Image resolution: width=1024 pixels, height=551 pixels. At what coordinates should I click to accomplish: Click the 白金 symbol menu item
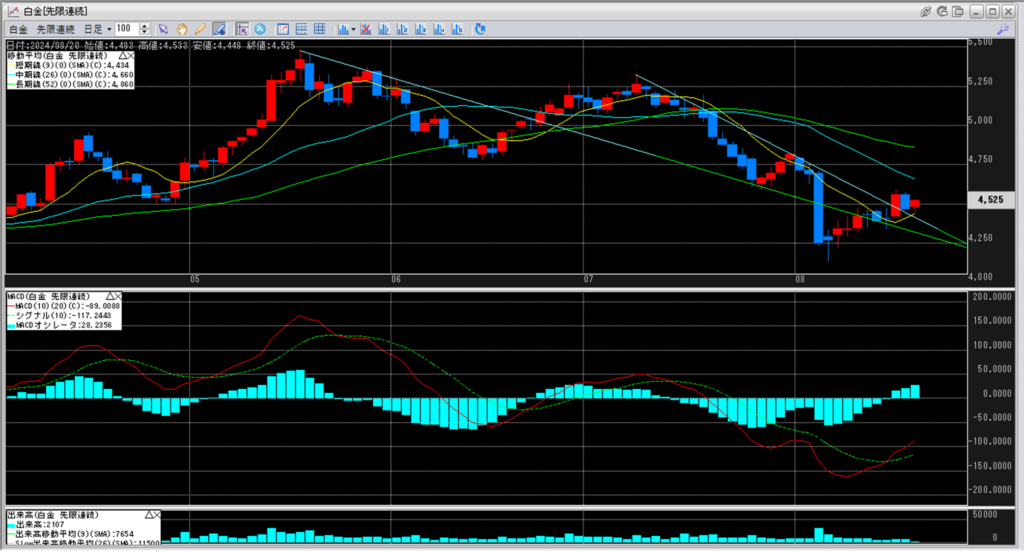(x=16, y=29)
